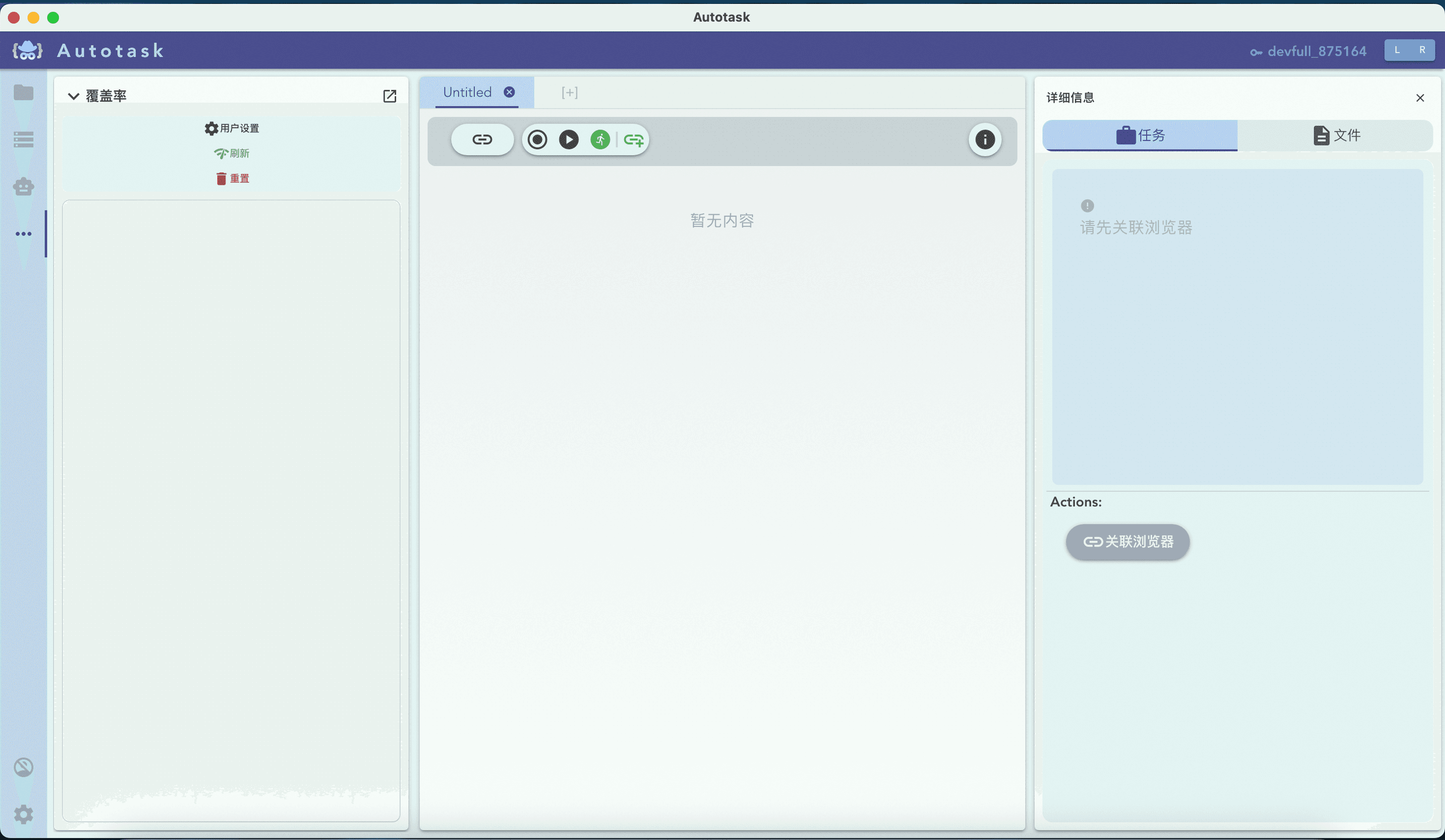Open the info icon in the toolbar
1445x840 pixels.
[984, 139]
